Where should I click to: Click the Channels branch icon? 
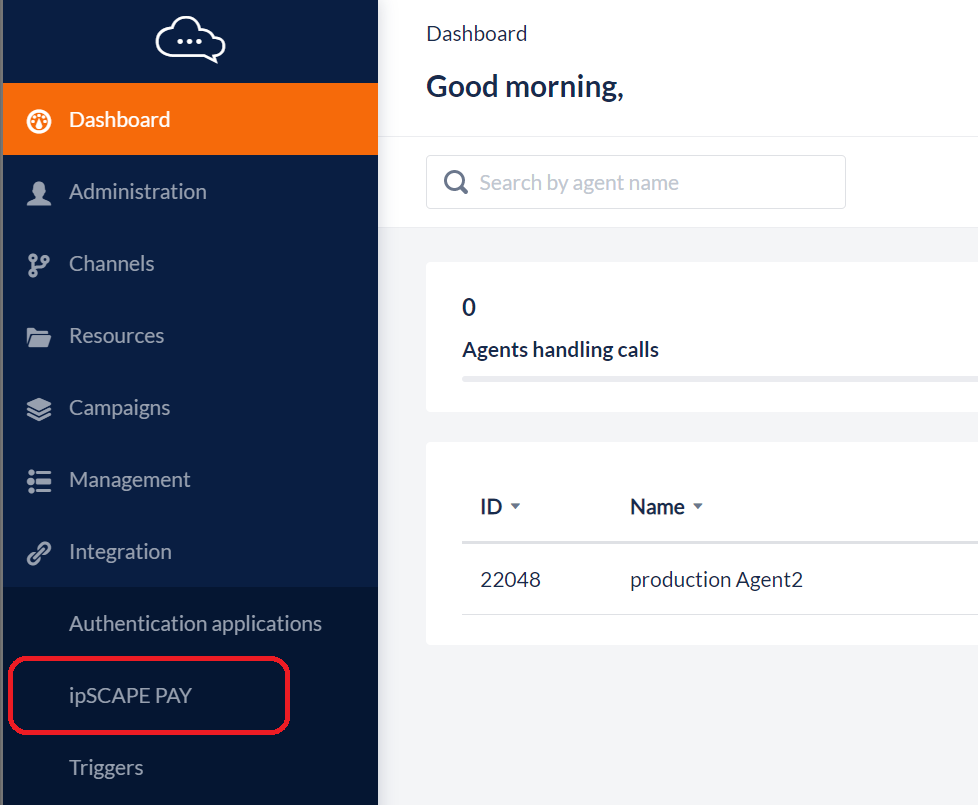(39, 265)
